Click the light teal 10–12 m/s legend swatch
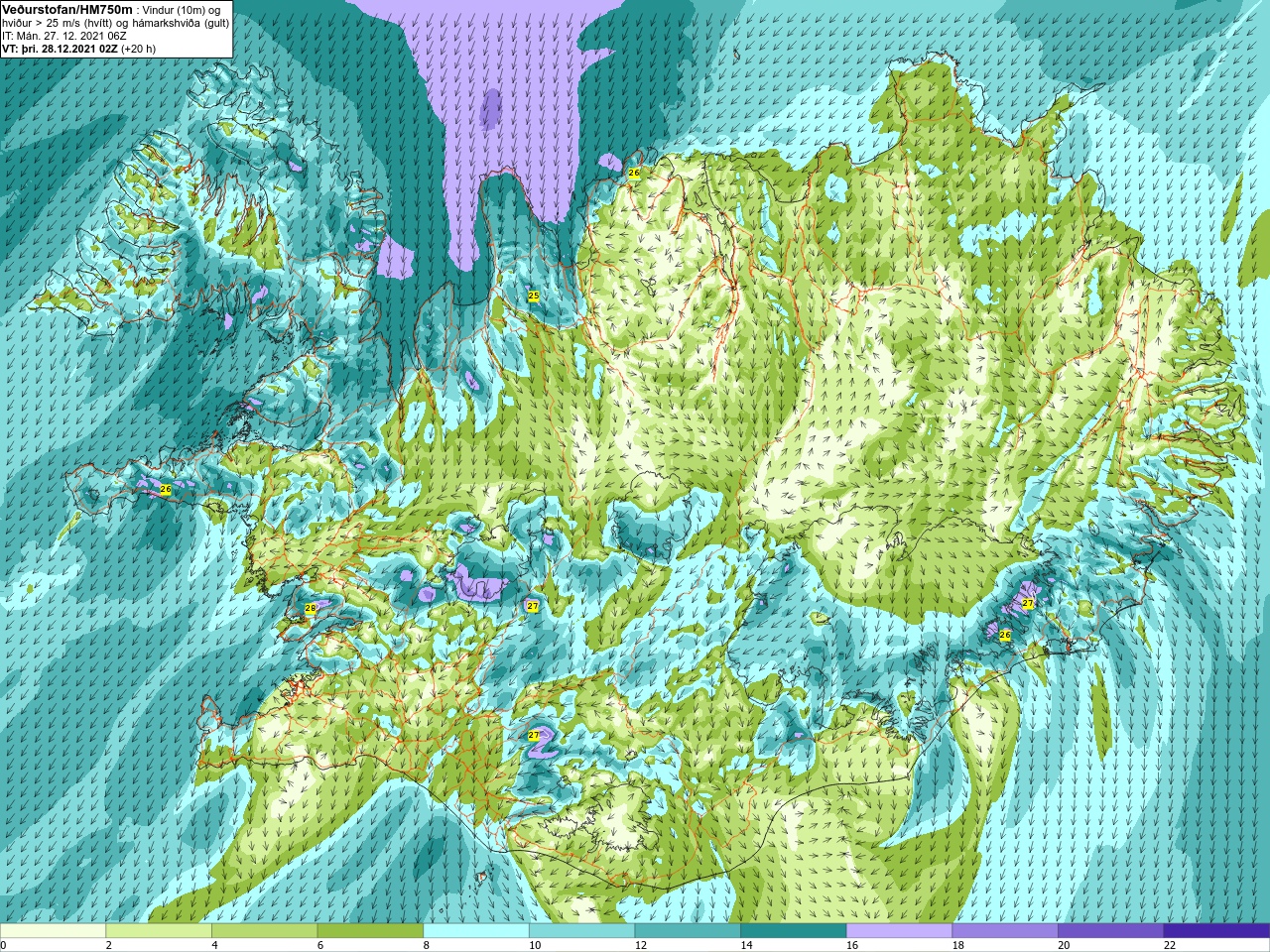The height and width of the screenshot is (952, 1270). pyautogui.click(x=581, y=931)
